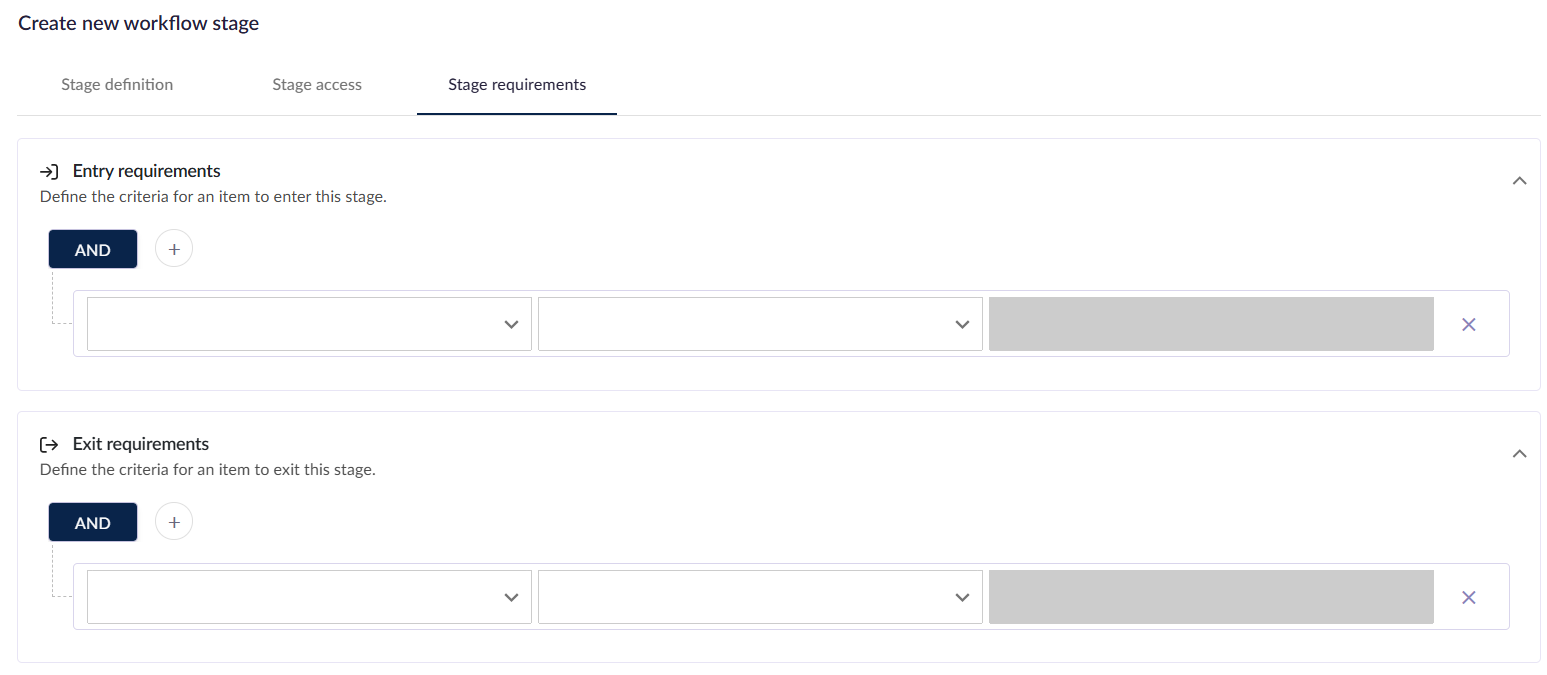The height and width of the screenshot is (675, 1547).
Task: Open the first Exit requirements field dropdown
Action: (x=308, y=596)
